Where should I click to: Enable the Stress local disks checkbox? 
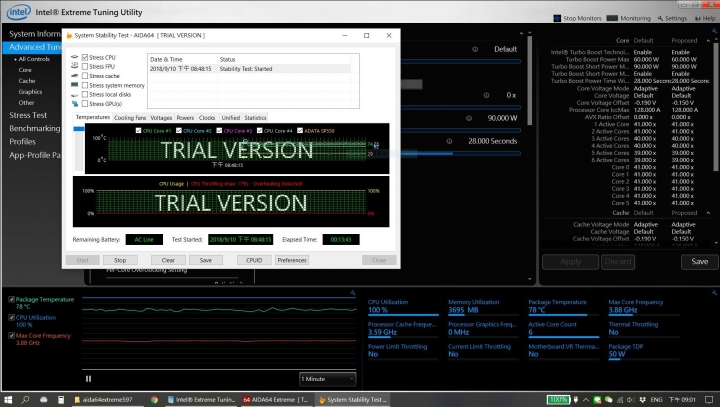point(85,95)
